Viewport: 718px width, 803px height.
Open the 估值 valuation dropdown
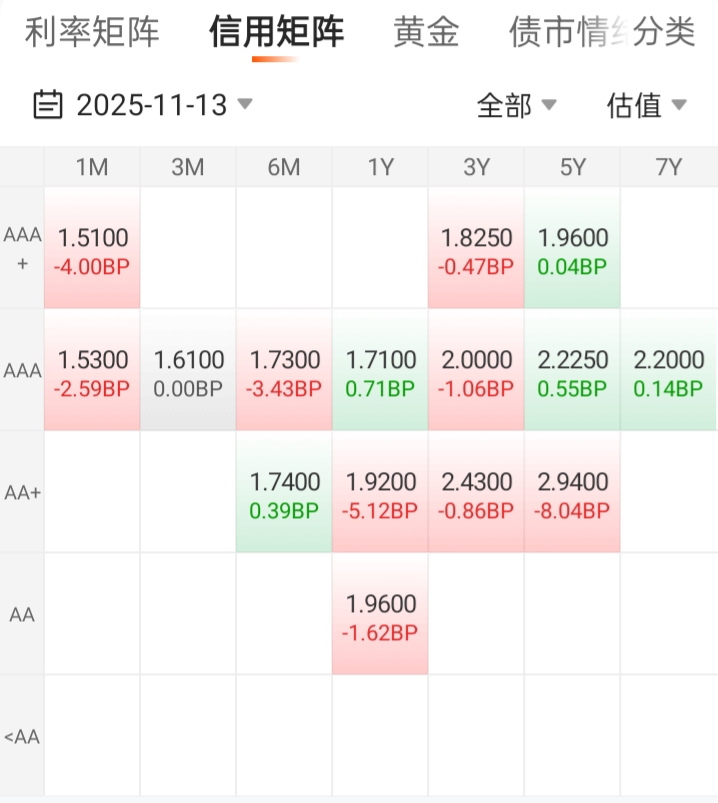[646, 104]
